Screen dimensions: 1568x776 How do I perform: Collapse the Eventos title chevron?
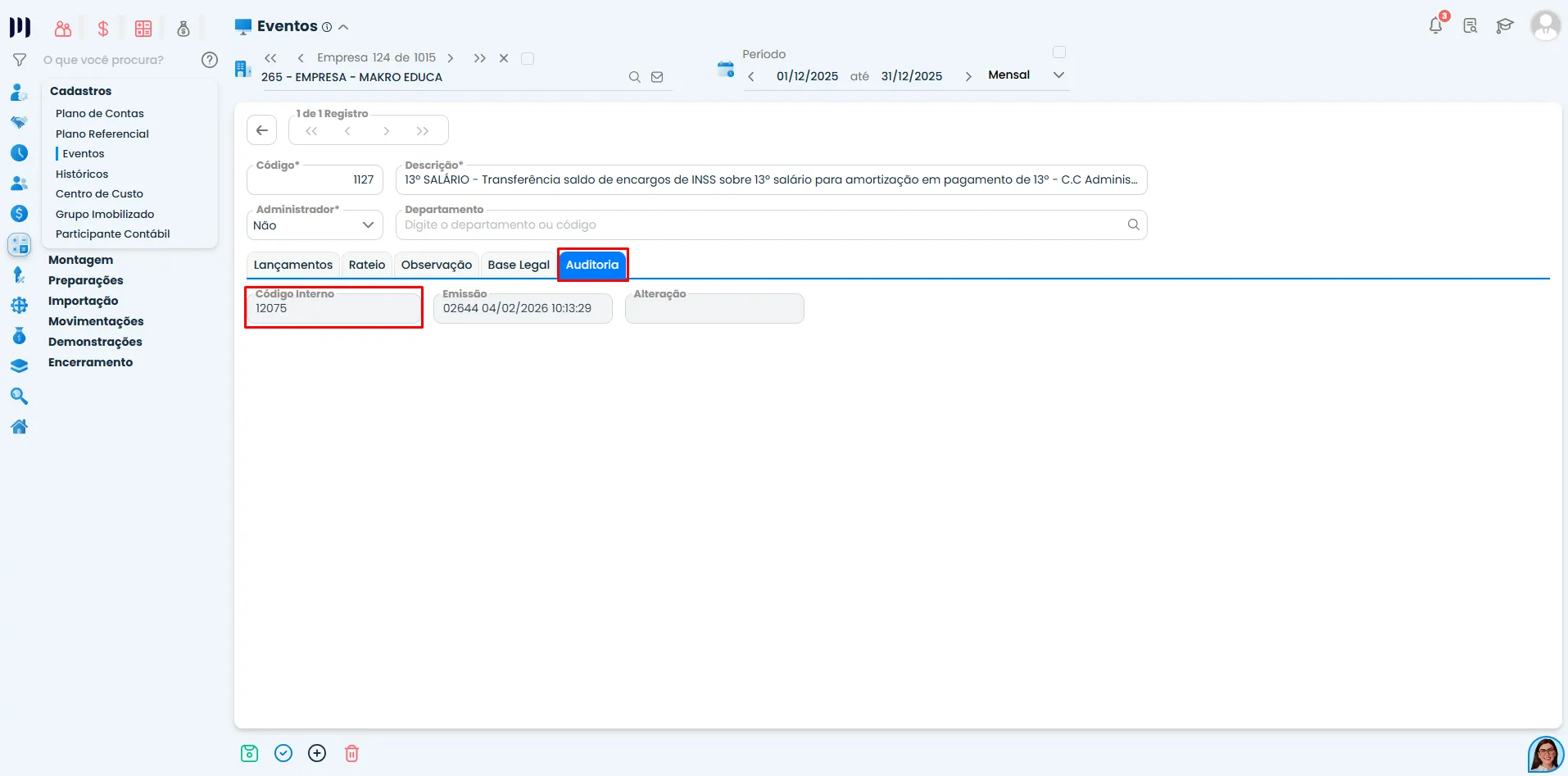pyautogui.click(x=343, y=27)
